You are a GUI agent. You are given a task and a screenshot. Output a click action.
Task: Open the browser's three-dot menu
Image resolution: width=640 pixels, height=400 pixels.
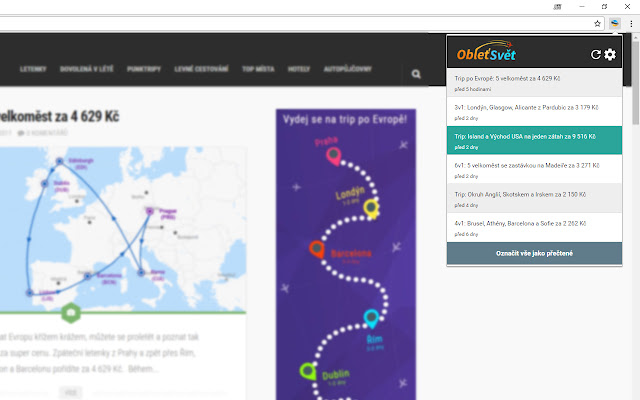[631, 22]
